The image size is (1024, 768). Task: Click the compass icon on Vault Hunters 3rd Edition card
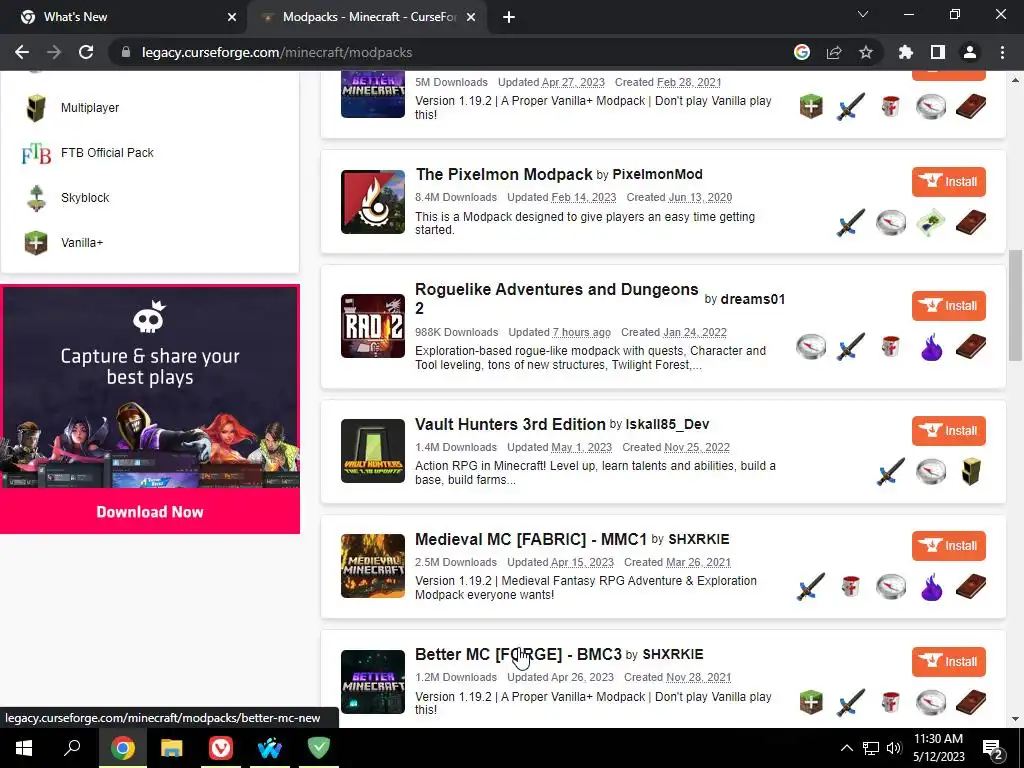pyautogui.click(x=931, y=472)
